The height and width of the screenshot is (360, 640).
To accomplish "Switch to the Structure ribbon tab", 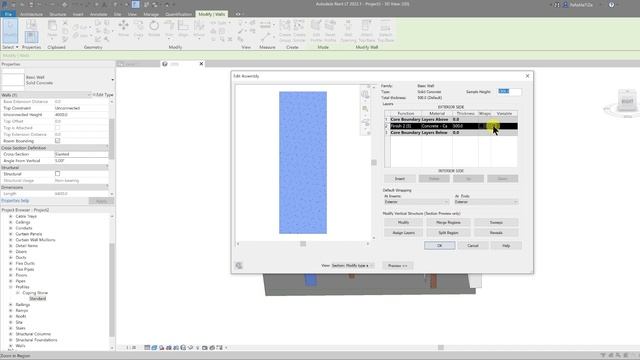I will click(58, 14).
